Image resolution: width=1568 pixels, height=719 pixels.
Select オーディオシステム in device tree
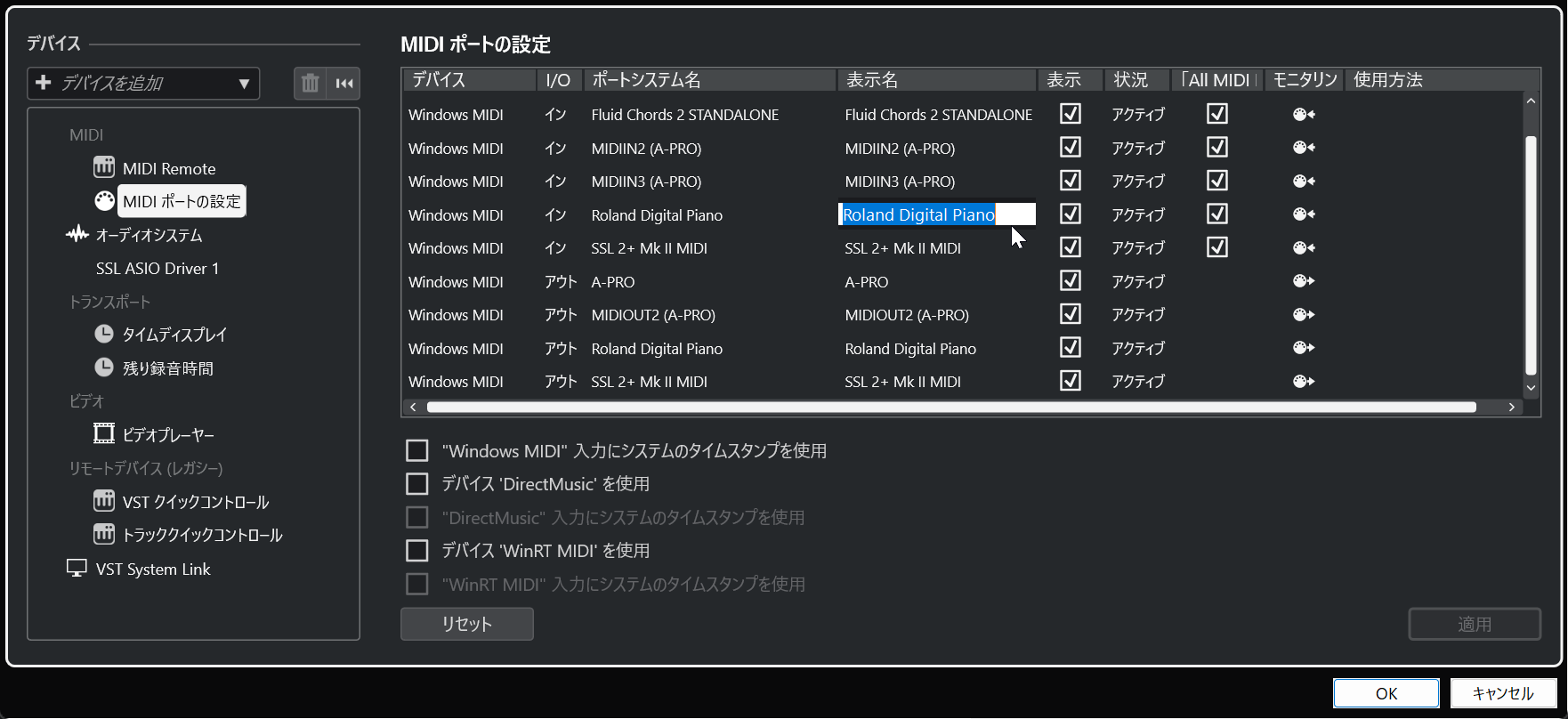point(149,235)
